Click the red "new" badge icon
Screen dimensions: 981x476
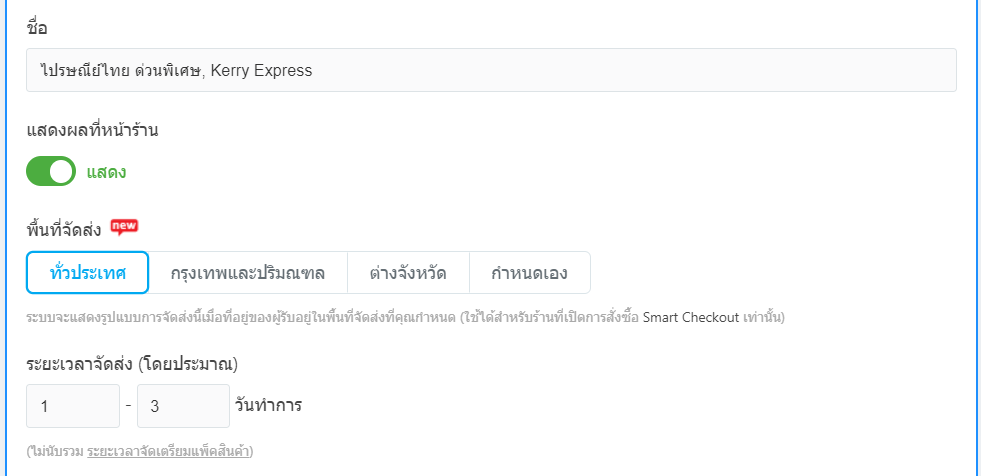tap(124, 227)
